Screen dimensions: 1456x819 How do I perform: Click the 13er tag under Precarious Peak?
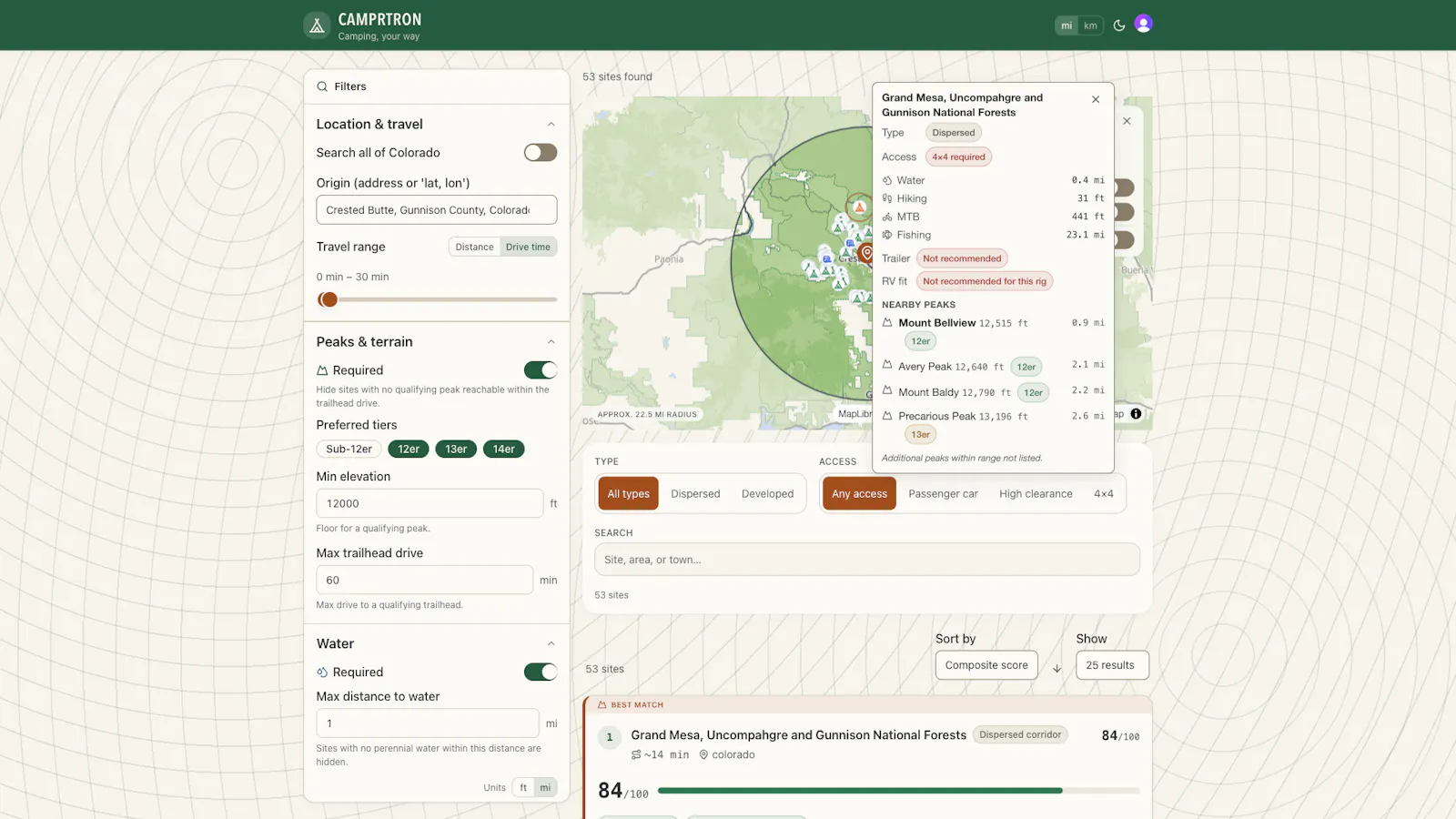click(921, 434)
